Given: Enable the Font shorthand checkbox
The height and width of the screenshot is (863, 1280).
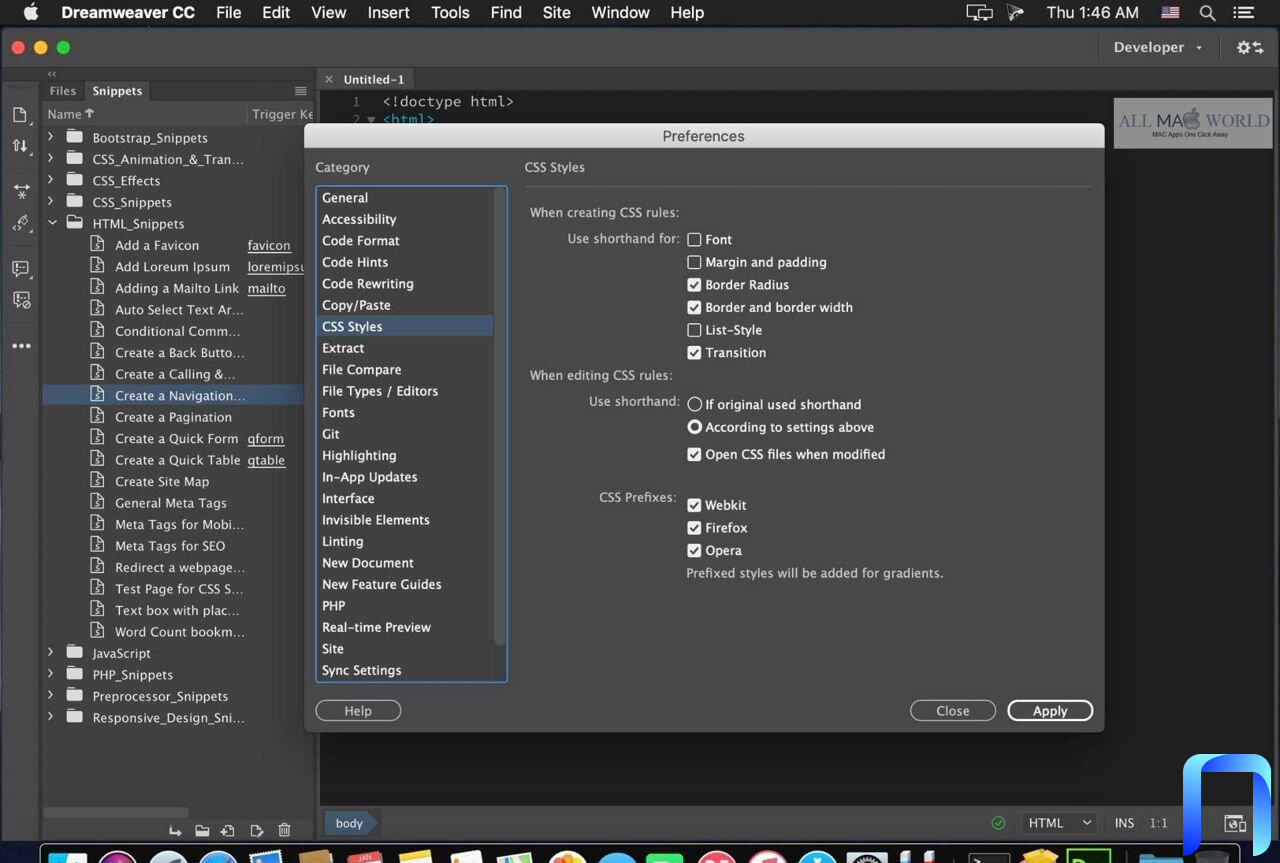Looking at the screenshot, I should click(694, 240).
